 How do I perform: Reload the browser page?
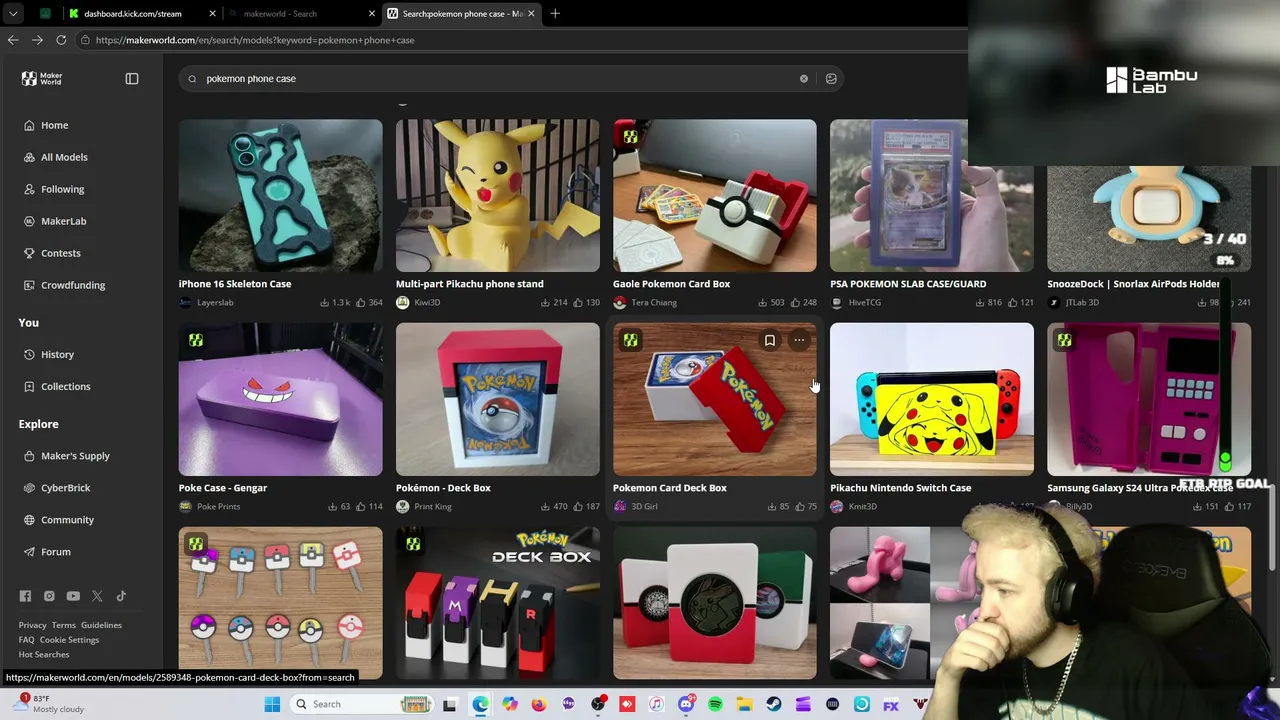(61, 40)
